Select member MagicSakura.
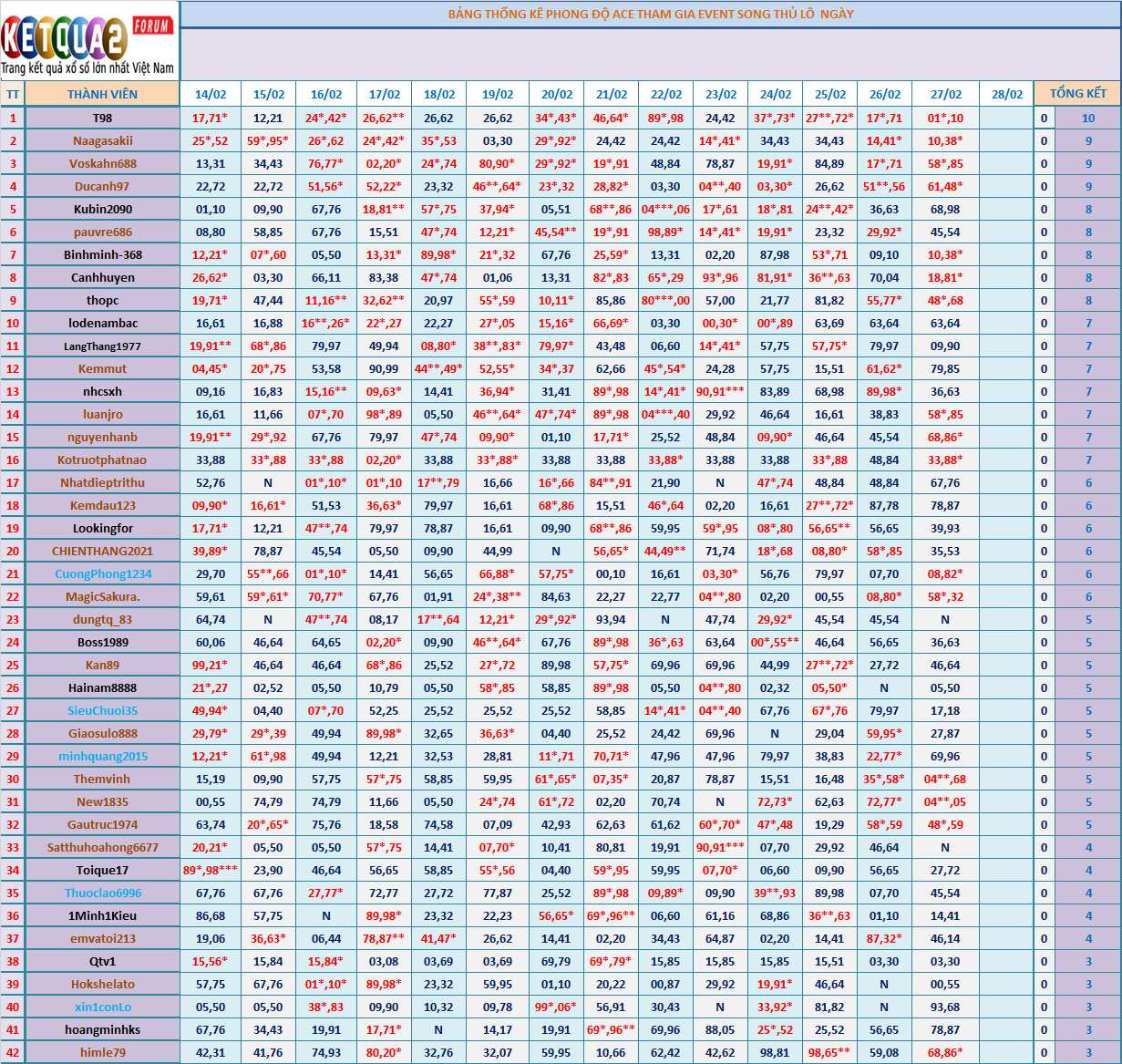Viewport: 1122px width, 1064px height. click(102, 596)
